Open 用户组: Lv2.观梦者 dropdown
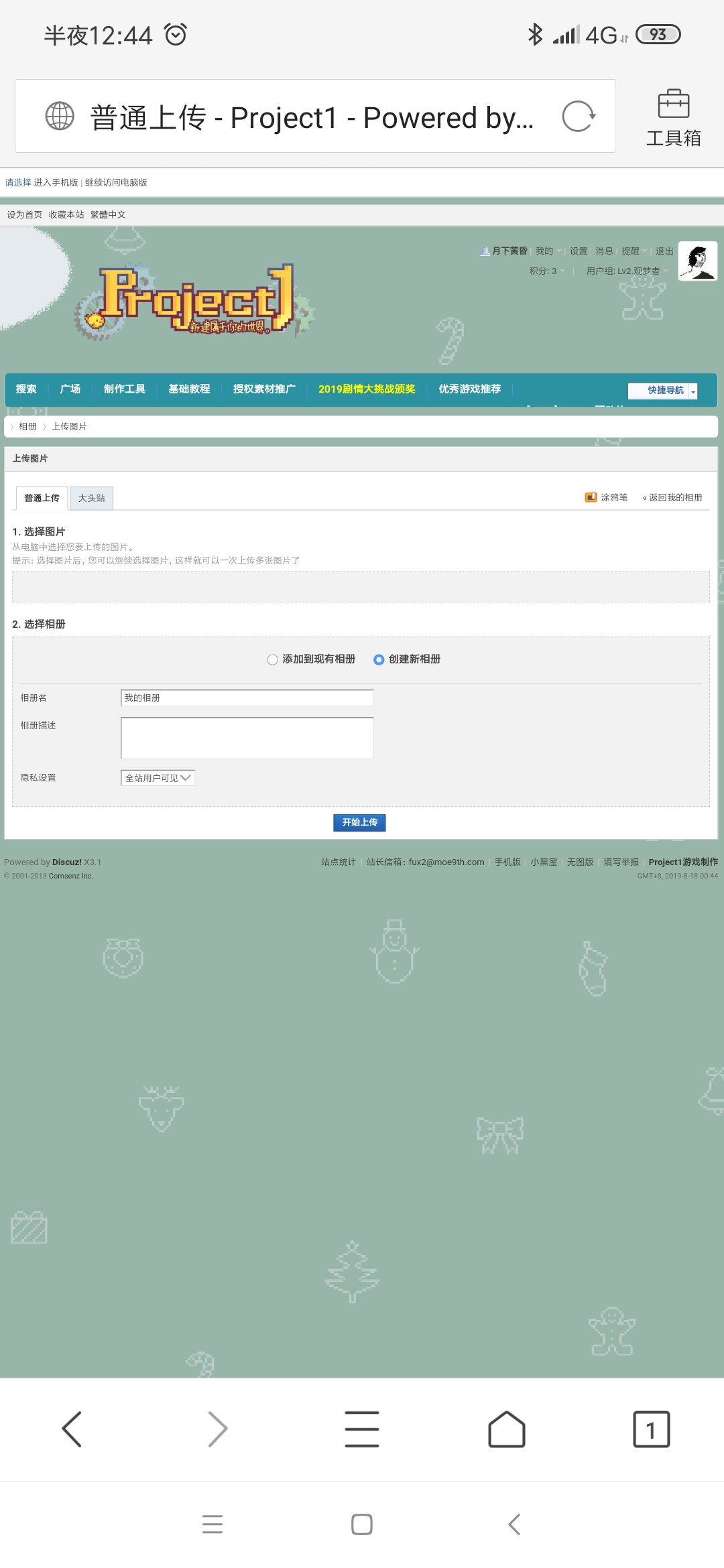Screen dimensions: 724x1568 627,271
